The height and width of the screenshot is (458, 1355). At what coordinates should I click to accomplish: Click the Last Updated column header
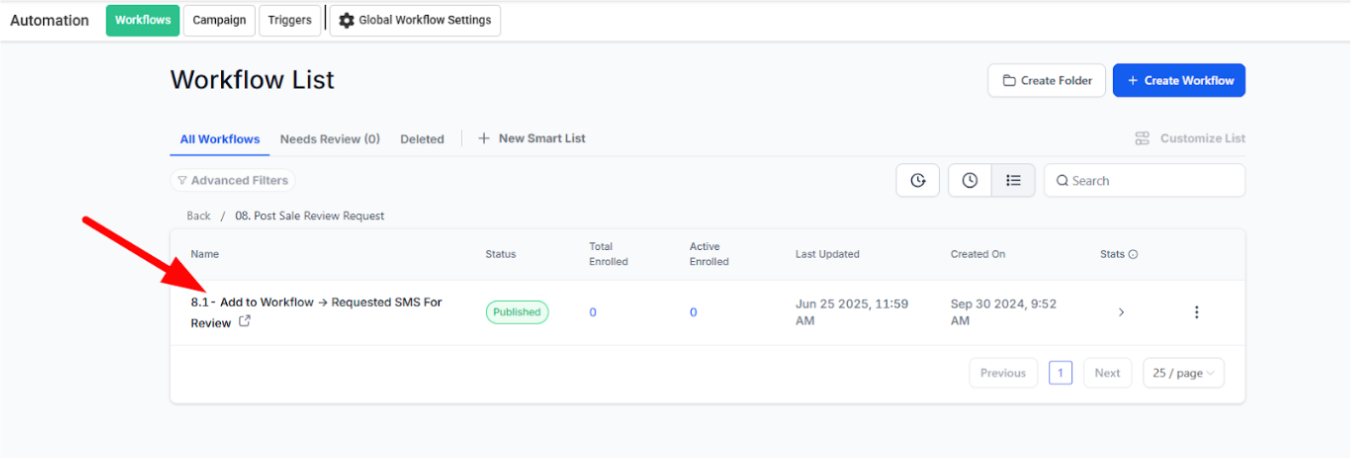pyautogui.click(x=828, y=254)
